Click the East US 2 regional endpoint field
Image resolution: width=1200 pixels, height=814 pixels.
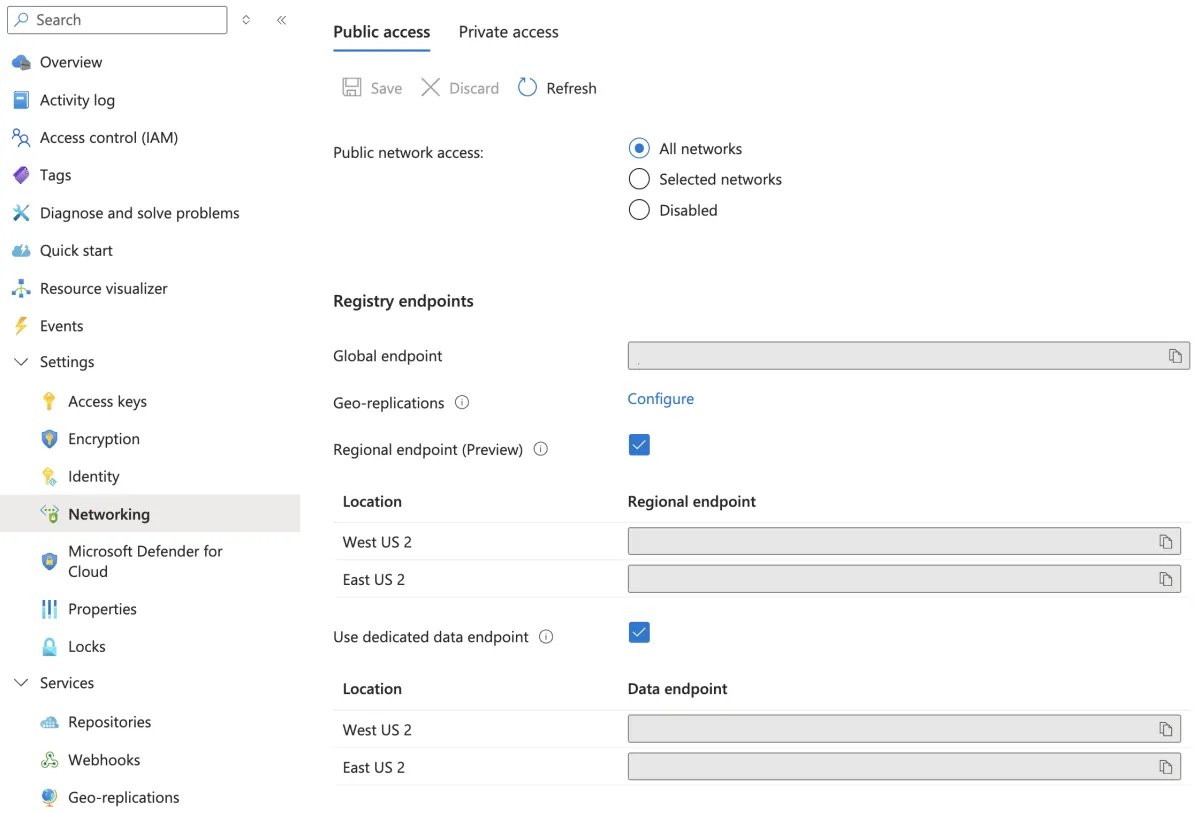(x=904, y=579)
